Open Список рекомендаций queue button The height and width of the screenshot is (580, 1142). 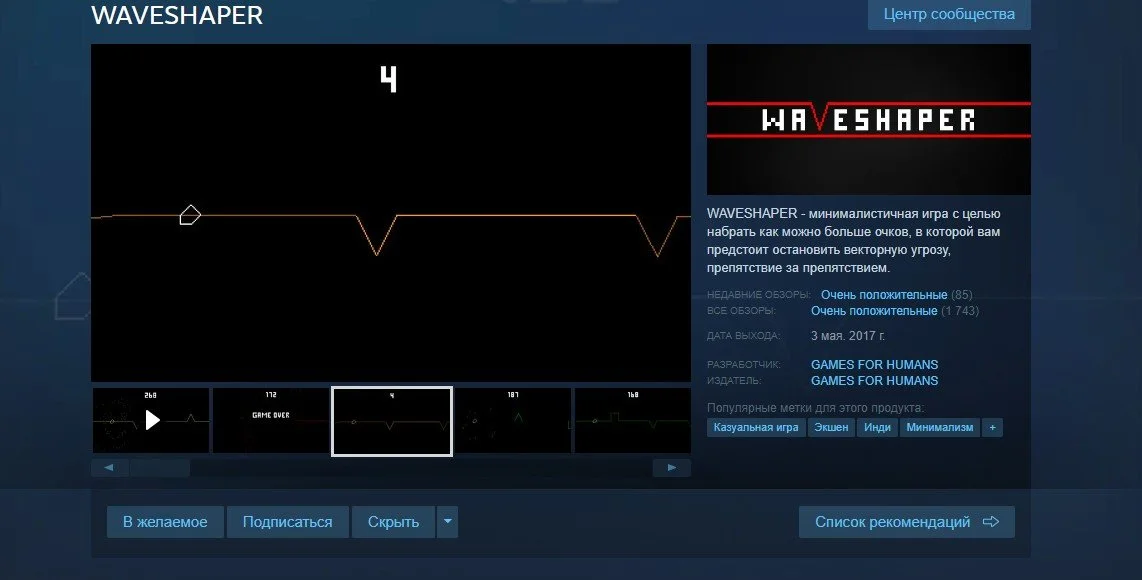click(907, 522)
